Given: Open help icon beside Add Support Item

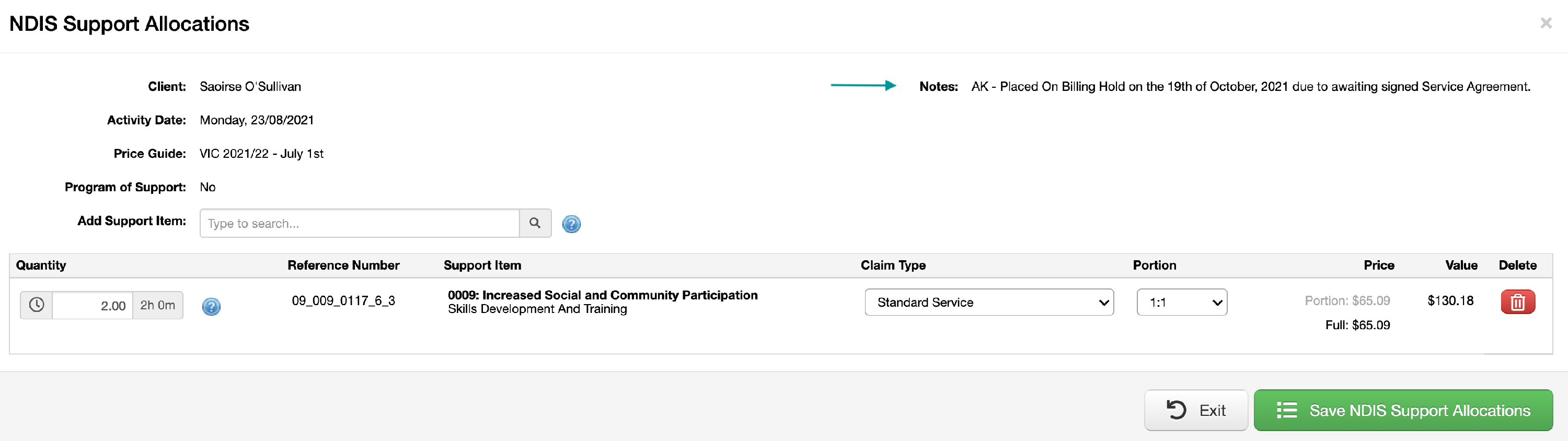Looking at the screenshot, I should pos(571,224).
